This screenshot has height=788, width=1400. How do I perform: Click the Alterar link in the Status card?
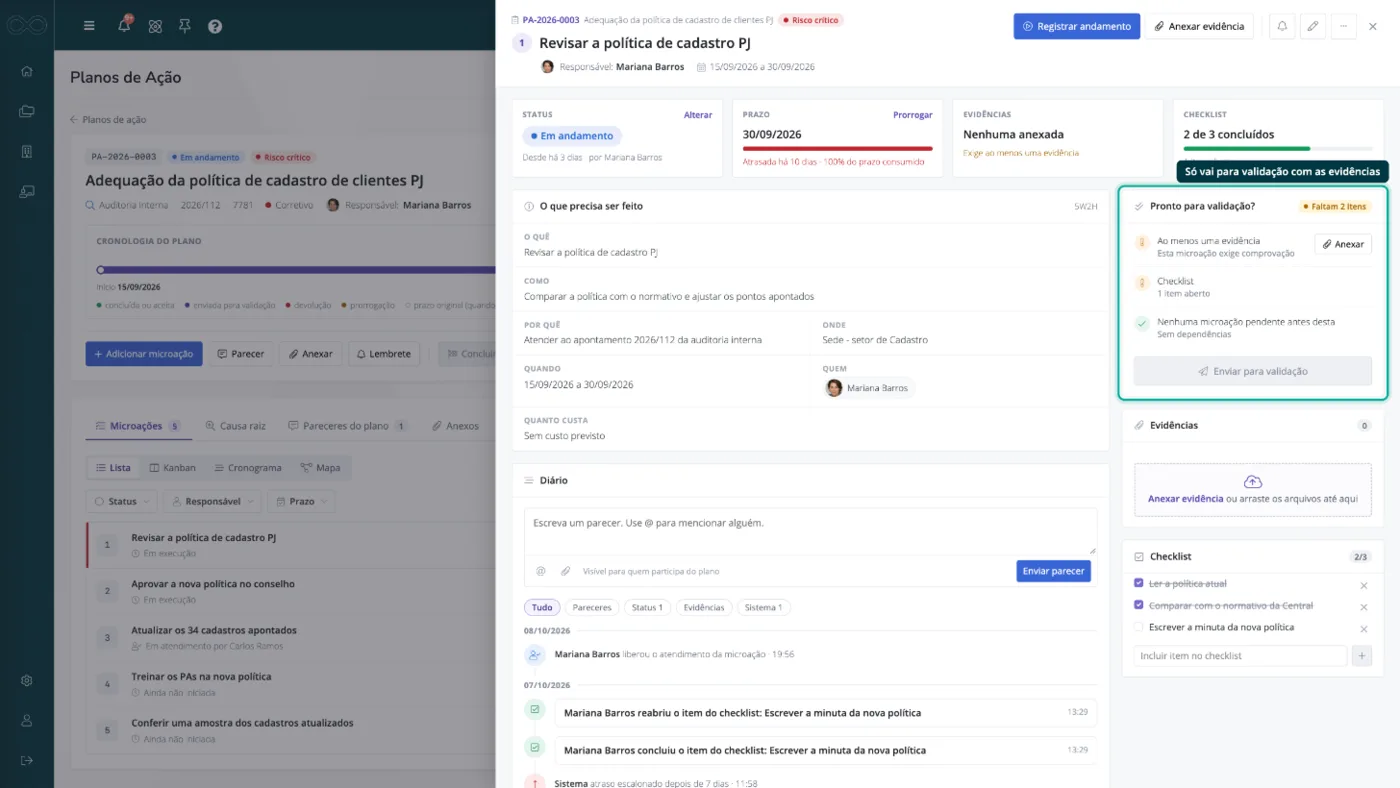698,115
